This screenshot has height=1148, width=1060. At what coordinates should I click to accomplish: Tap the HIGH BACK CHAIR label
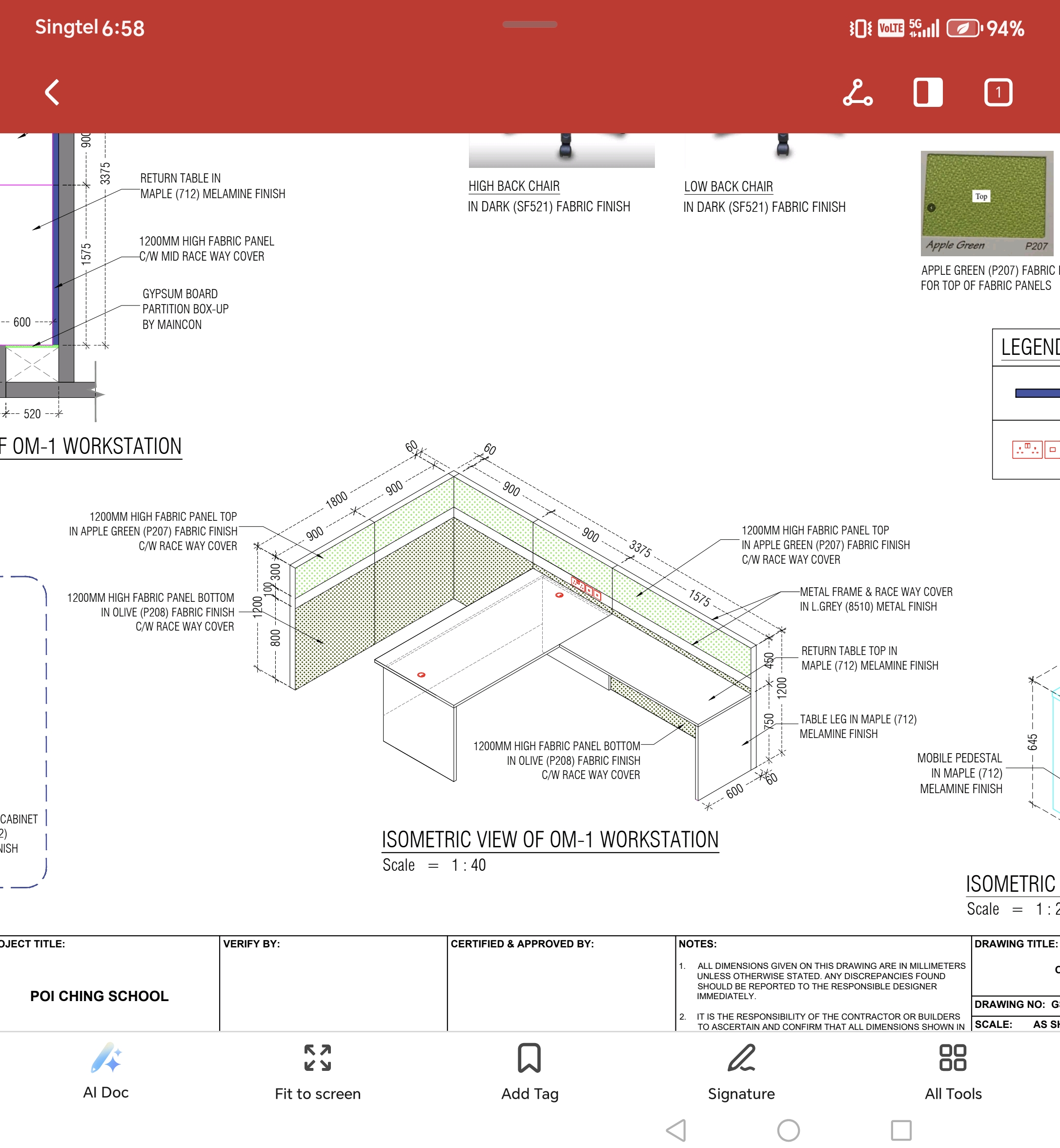(513, 186)
